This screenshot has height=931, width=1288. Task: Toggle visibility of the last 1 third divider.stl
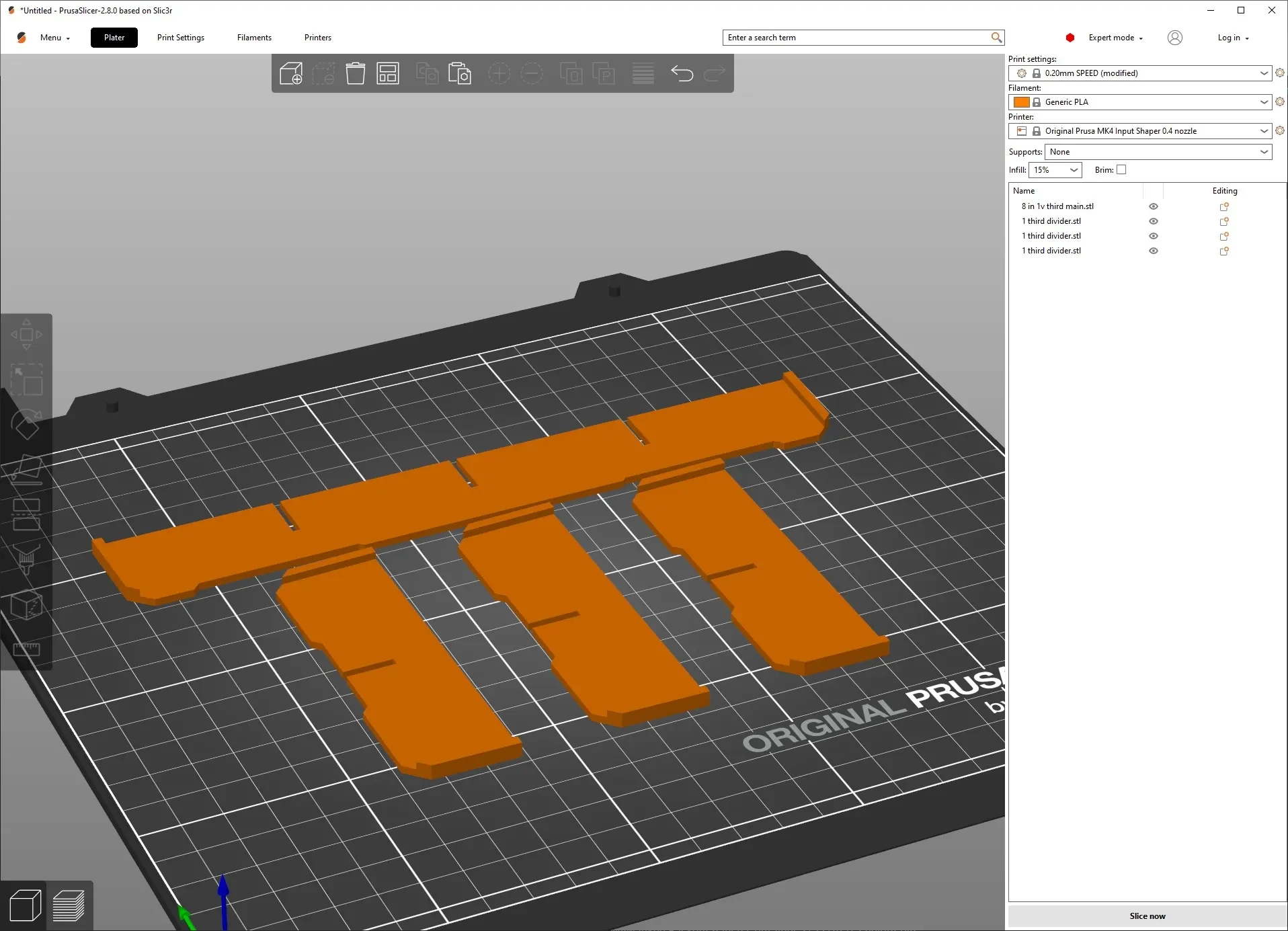[x=1154, y=251]
